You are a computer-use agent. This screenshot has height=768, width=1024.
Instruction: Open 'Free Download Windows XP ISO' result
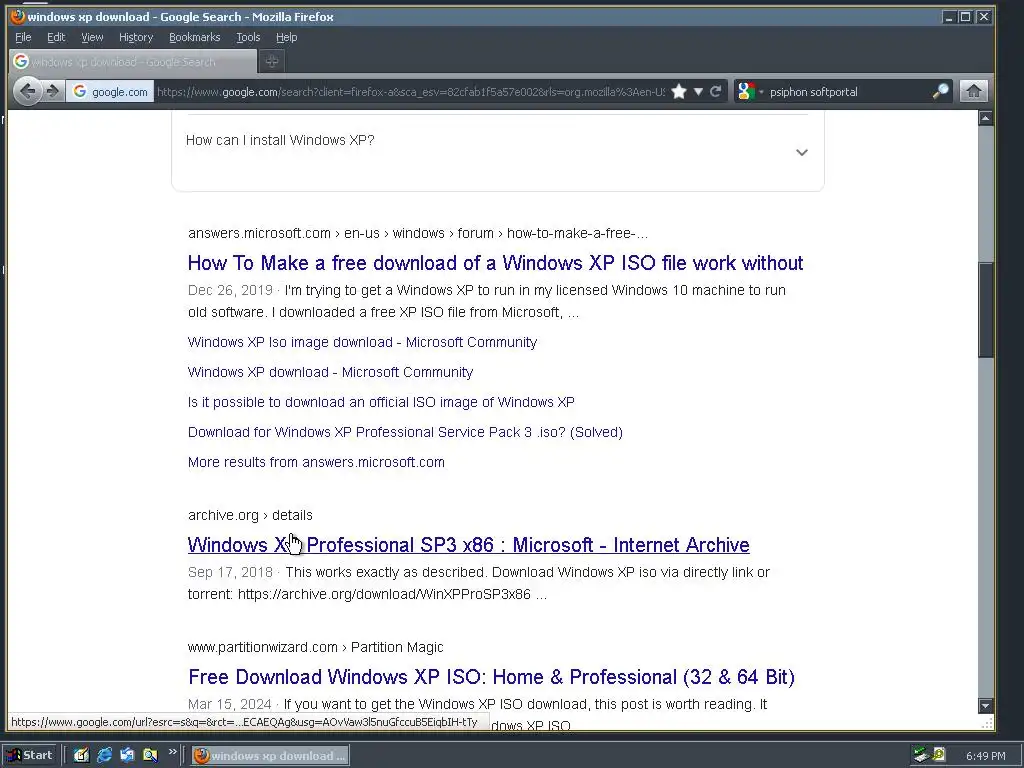[491, 677]
